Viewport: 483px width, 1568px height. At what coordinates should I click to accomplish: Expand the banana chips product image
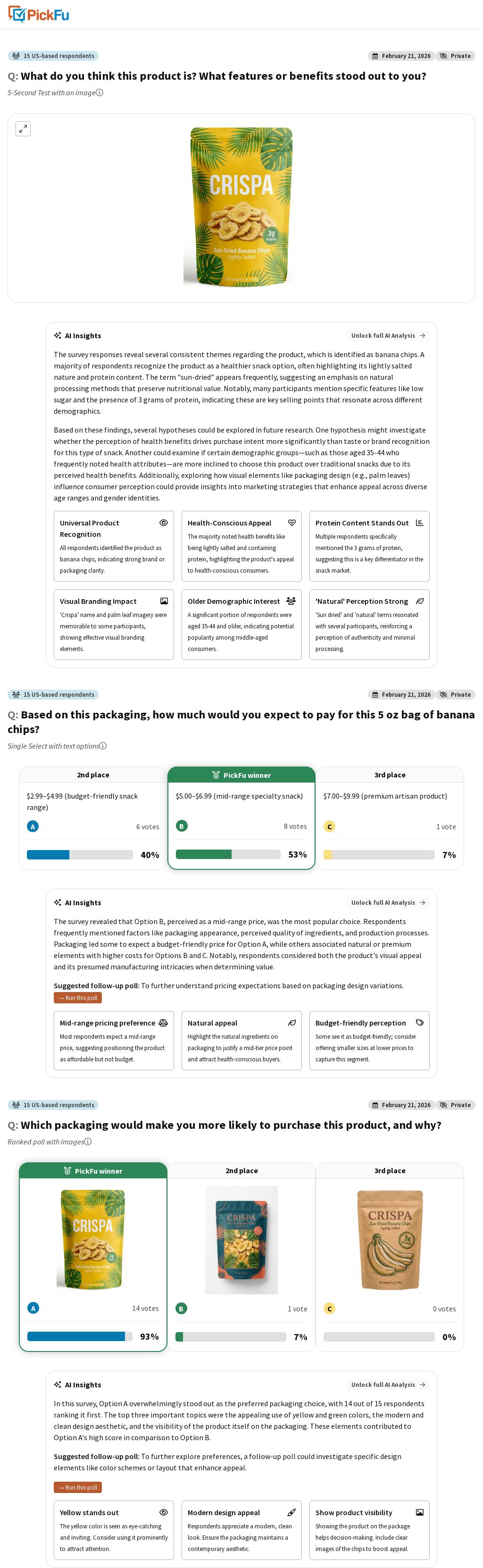[x=23, y=129]
